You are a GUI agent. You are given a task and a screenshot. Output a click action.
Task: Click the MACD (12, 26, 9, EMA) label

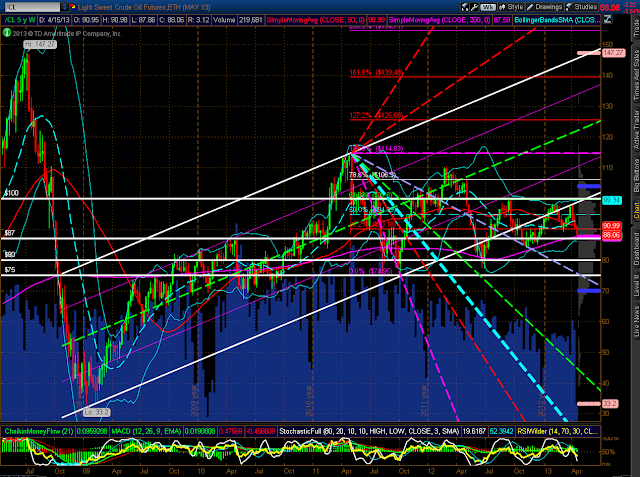click(x=147, y=431)
